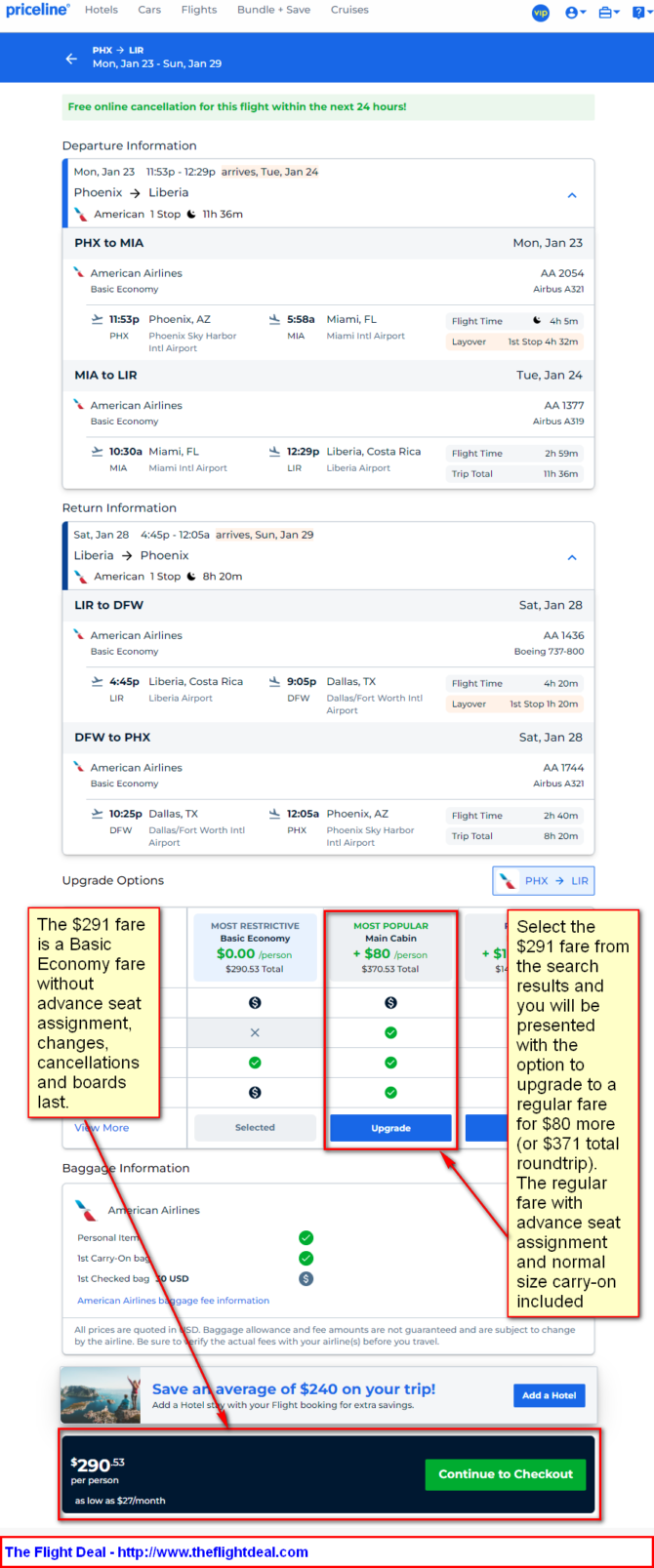Viewport: 654px width, 1568px height.
Task: Click the top dollar icon in Main Cabin column
Action: click(x=390, y=1002)
